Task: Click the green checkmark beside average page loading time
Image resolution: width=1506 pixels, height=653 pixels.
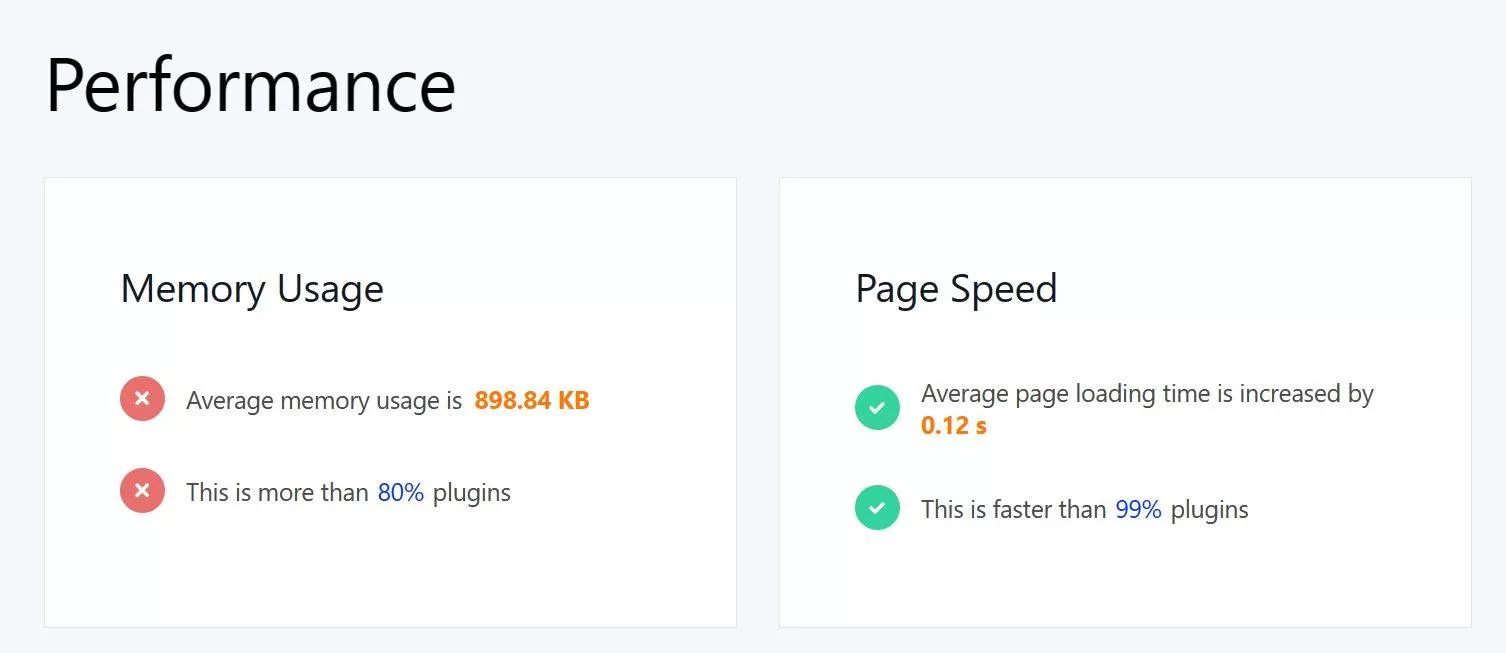Action: coord(877,408)
